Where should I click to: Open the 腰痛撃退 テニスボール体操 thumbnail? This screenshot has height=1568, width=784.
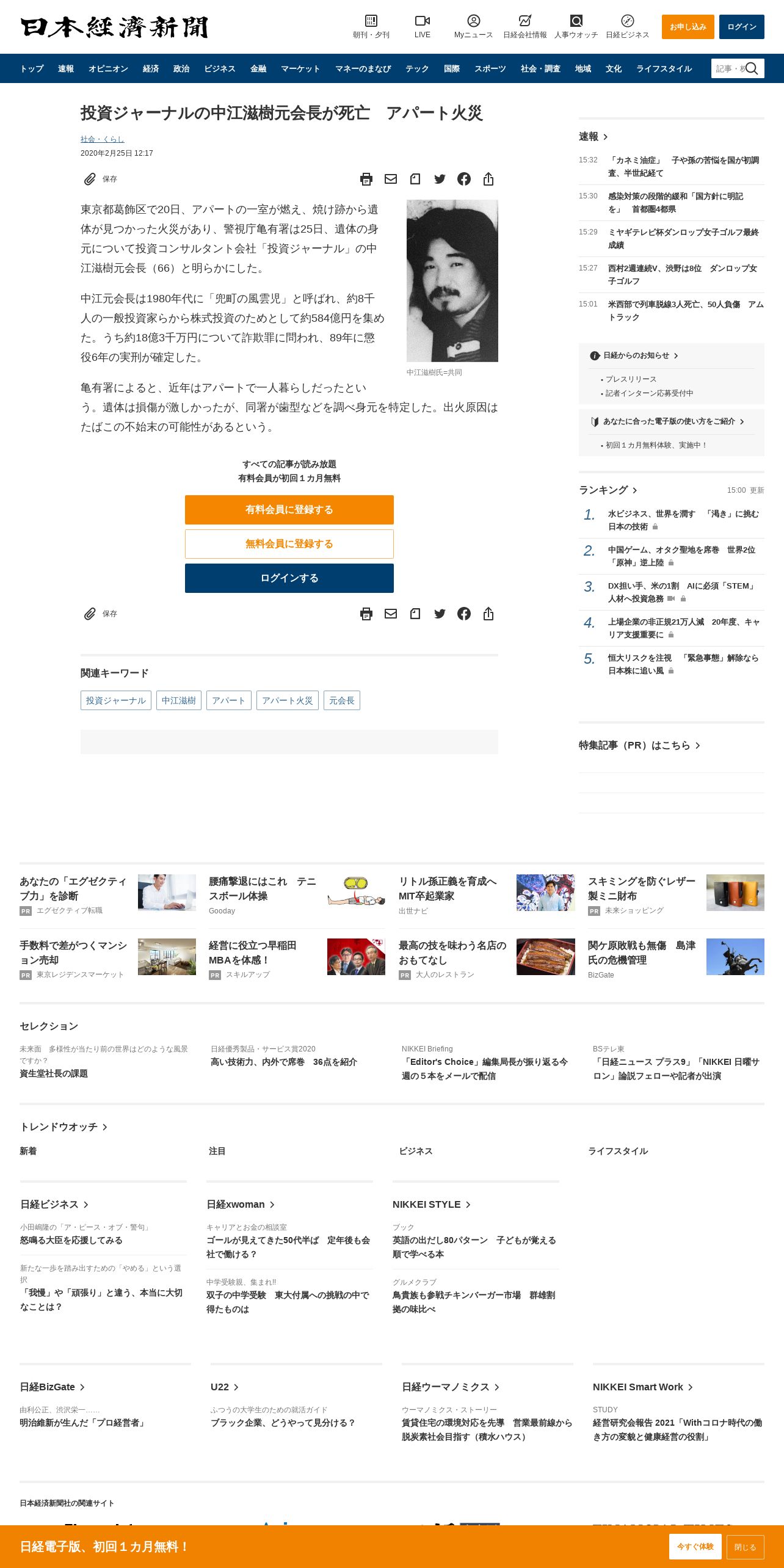point(357,892)
